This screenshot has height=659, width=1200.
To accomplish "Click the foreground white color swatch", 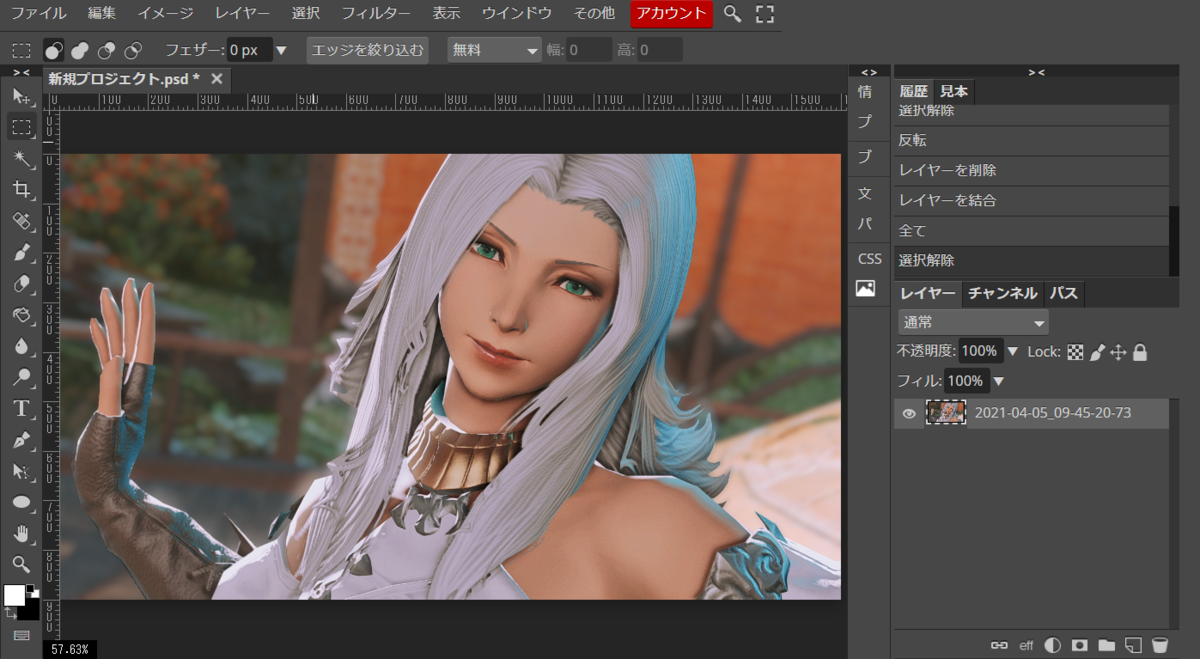I will [14, 595].
